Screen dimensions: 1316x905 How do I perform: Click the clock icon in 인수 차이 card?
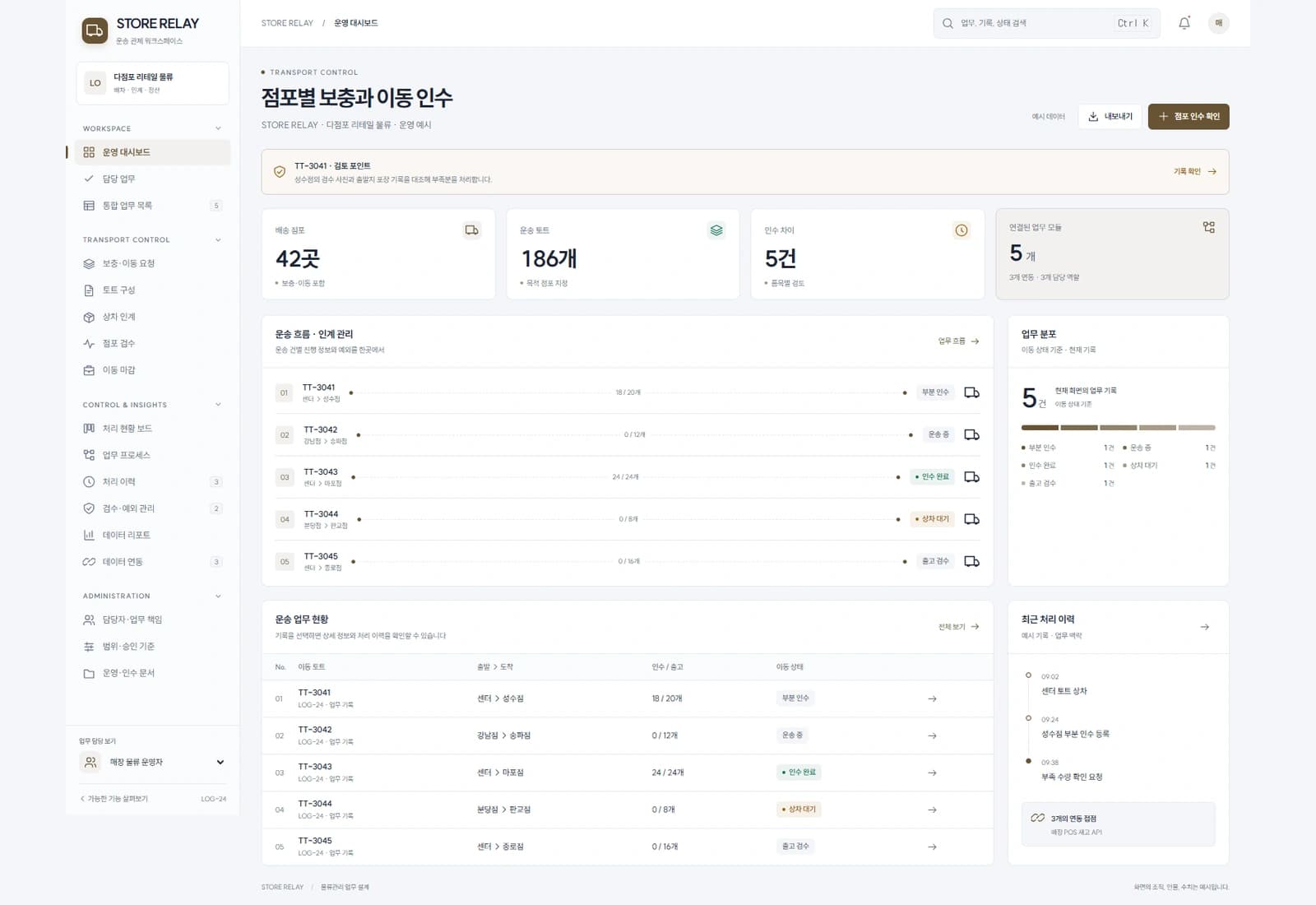(x=961, y=230)
